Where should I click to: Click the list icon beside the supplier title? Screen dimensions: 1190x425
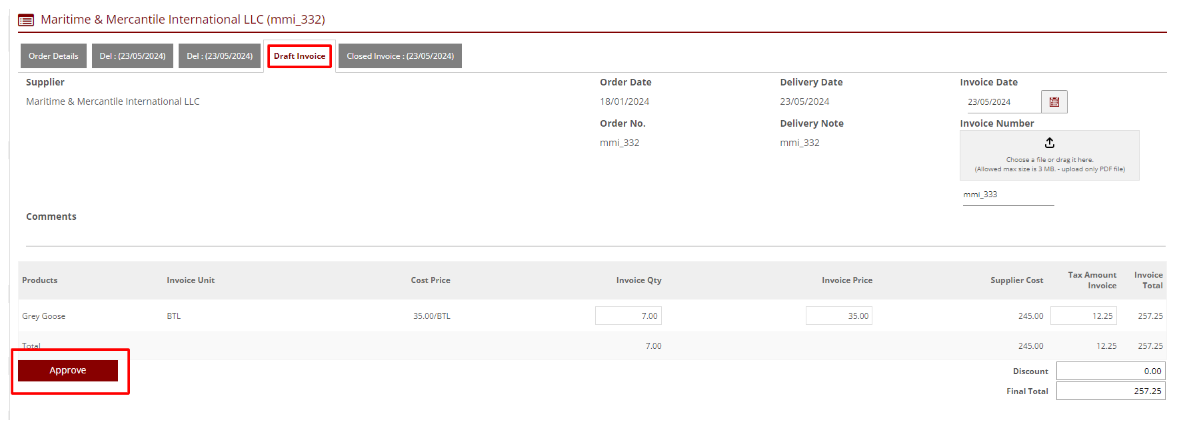click(x=26, y=19)
